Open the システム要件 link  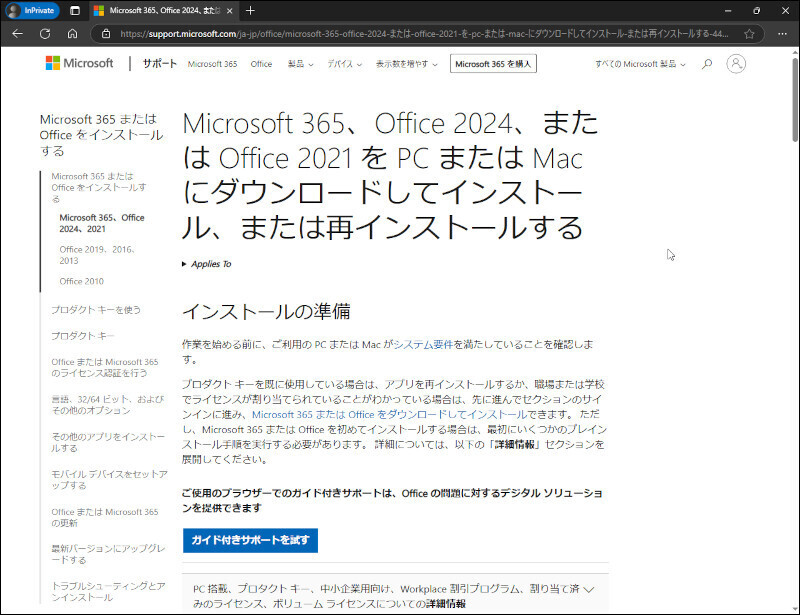click(x=423, y=345)
